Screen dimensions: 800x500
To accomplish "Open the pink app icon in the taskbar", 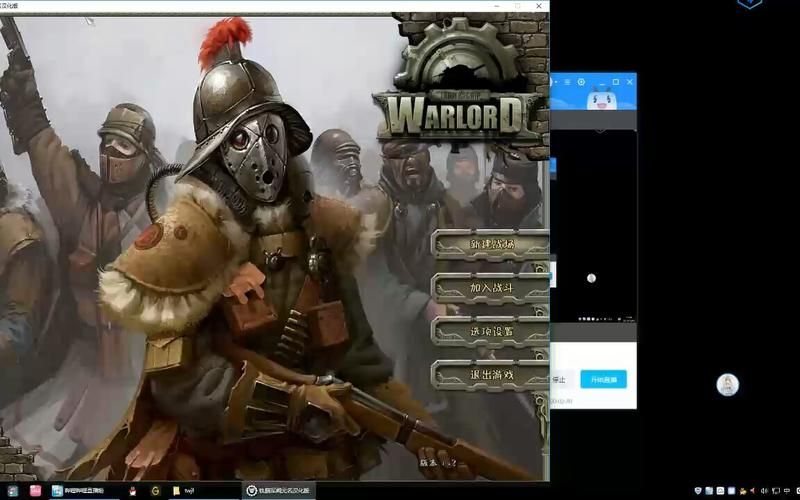I will 35,491.
